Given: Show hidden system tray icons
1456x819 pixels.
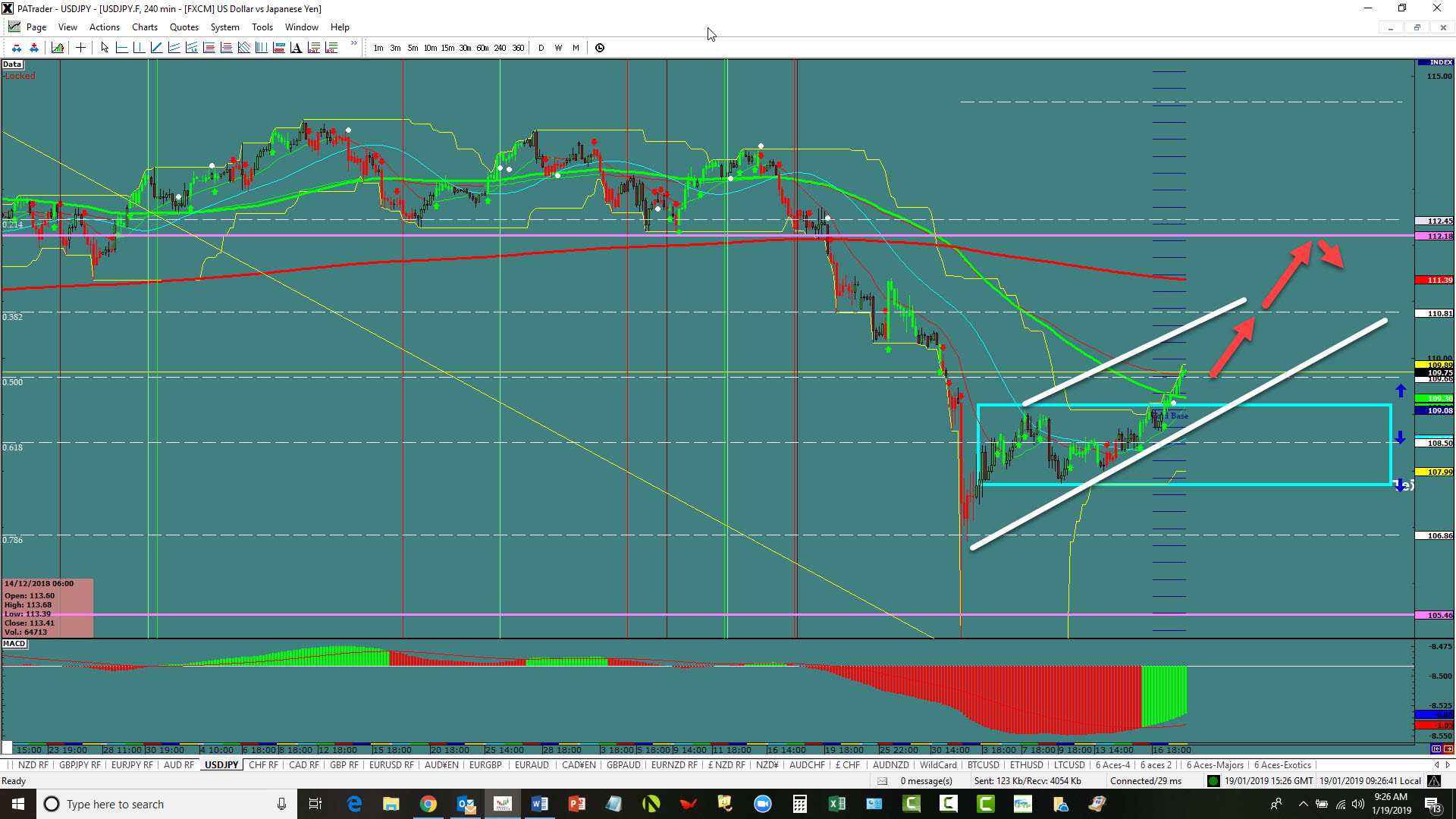Looking at the screenshot, I should [x=1303, y=804].
